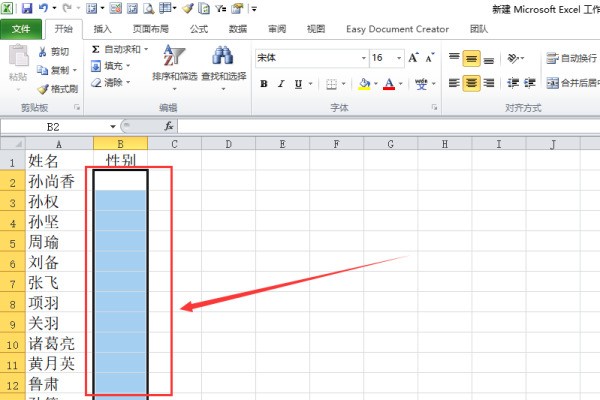
Task: Open the 公式 ribbon tab
Action: [x=197, y=29]
